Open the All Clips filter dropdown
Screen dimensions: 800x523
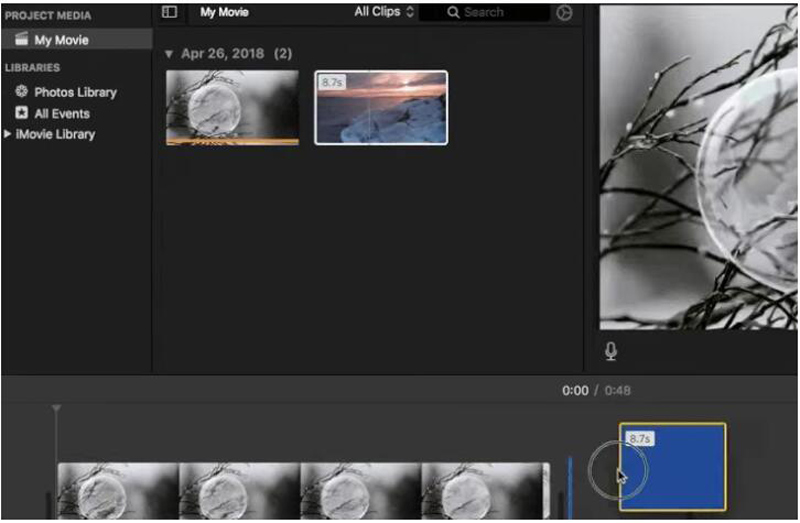pyautogui.click(x=383, y=12)
